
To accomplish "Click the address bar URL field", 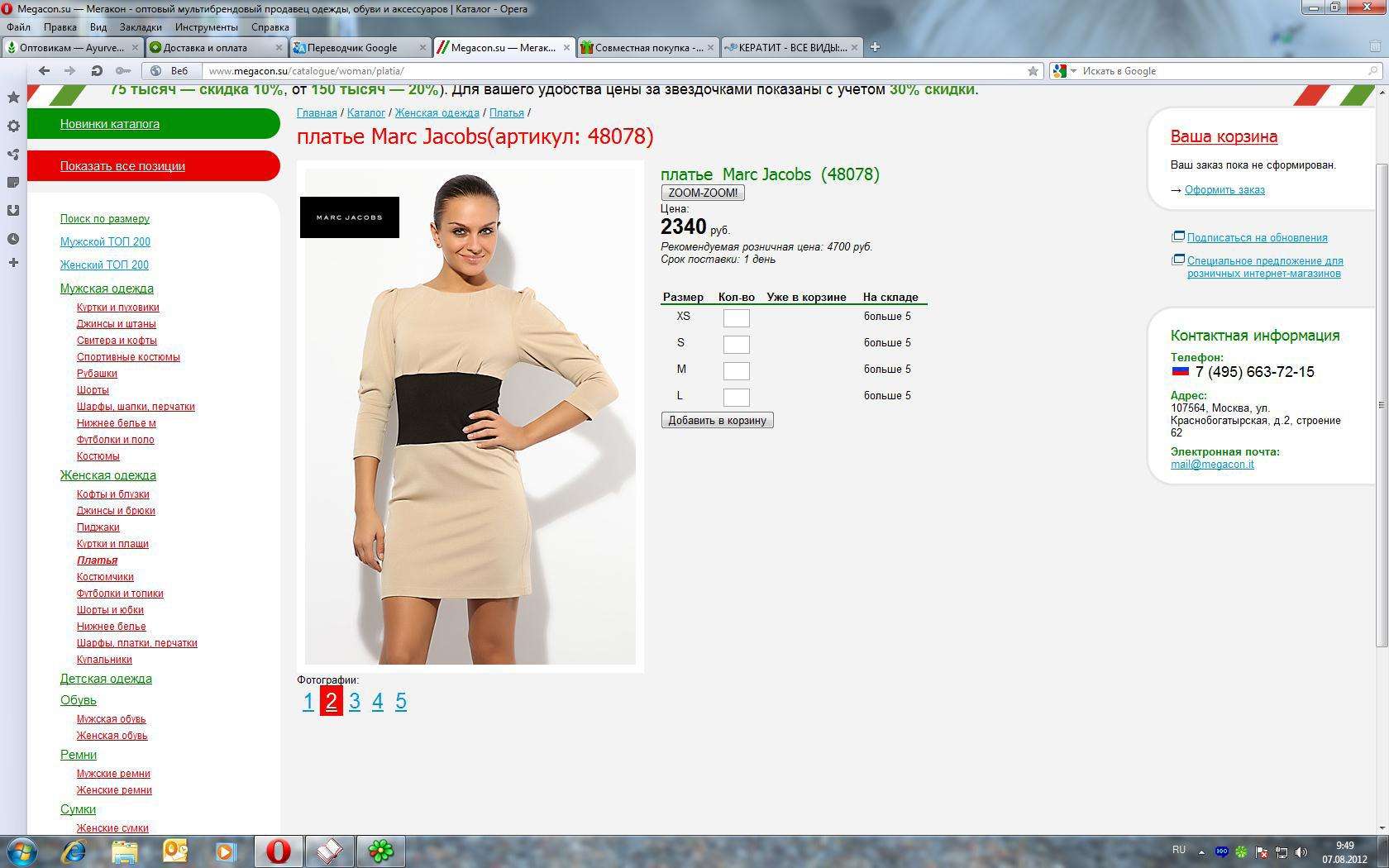I will pyautogui.click(x=612, y=71).
